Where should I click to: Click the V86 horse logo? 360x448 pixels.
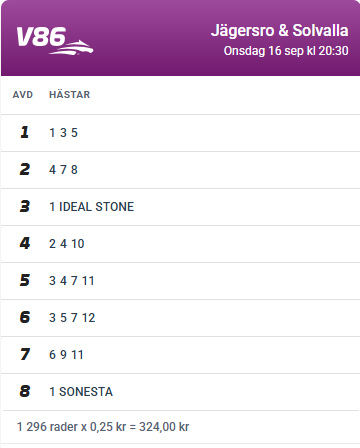tap(55, 40)
